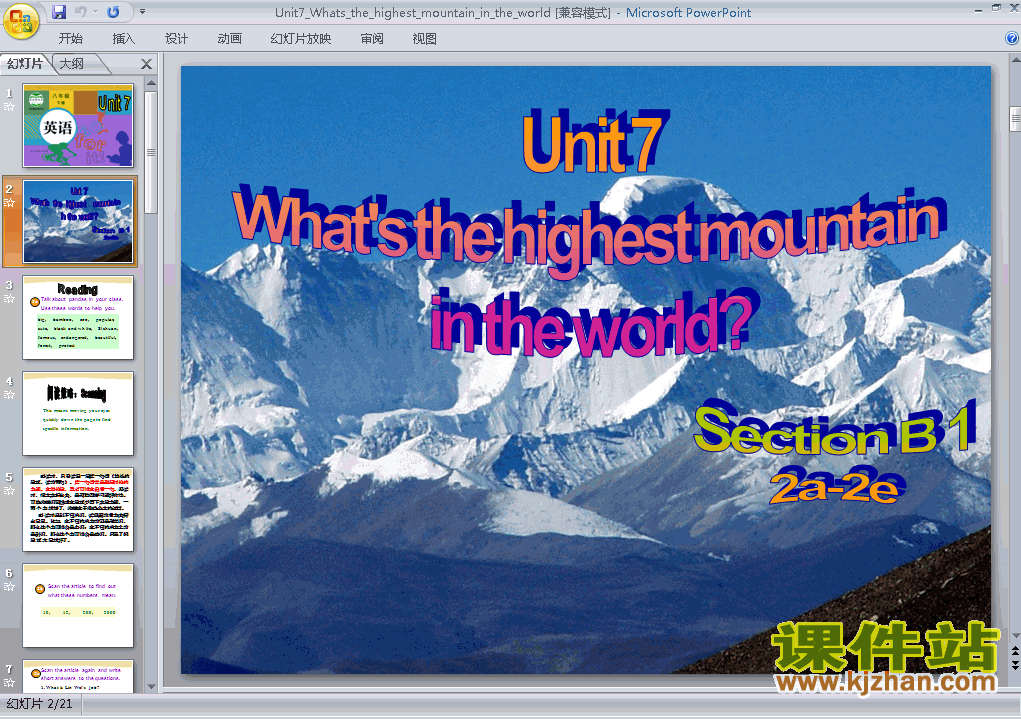Image resolution: width=1021 pixels, height=719 pixels.
Task: Open the 视图 ribbon tab
Action: 425,38
